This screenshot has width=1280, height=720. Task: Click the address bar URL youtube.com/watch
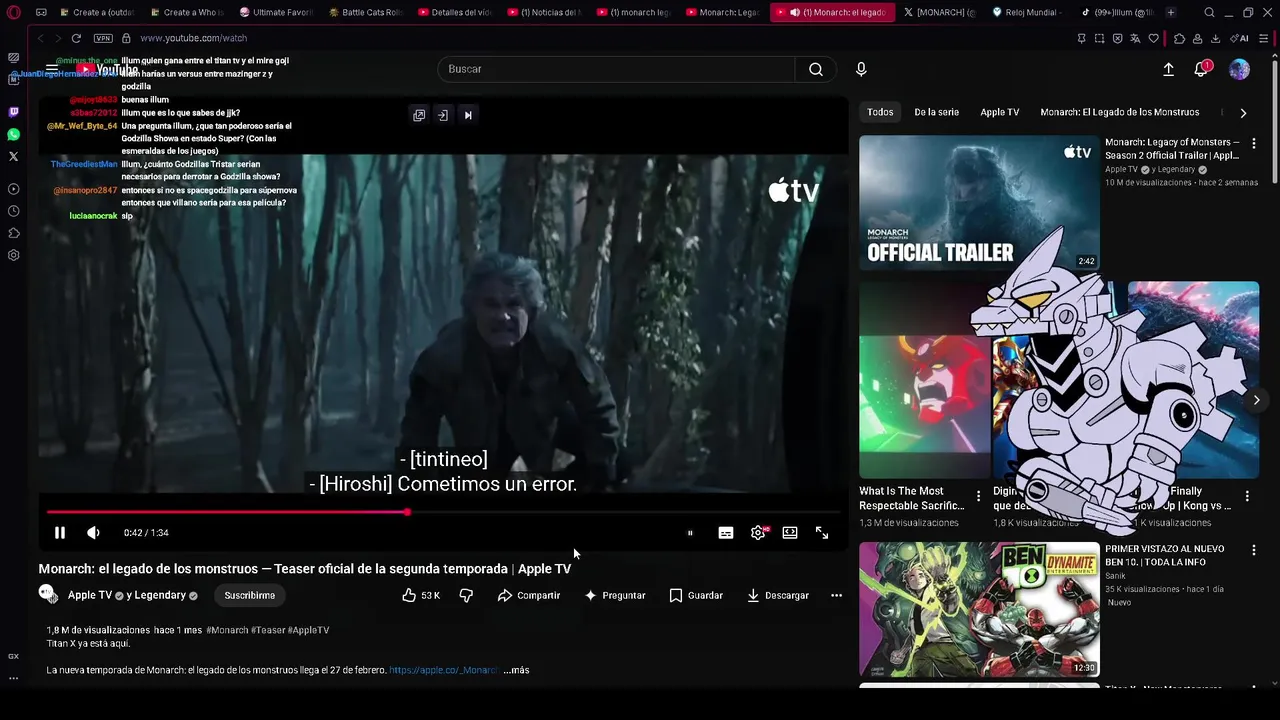pos(193,38)
